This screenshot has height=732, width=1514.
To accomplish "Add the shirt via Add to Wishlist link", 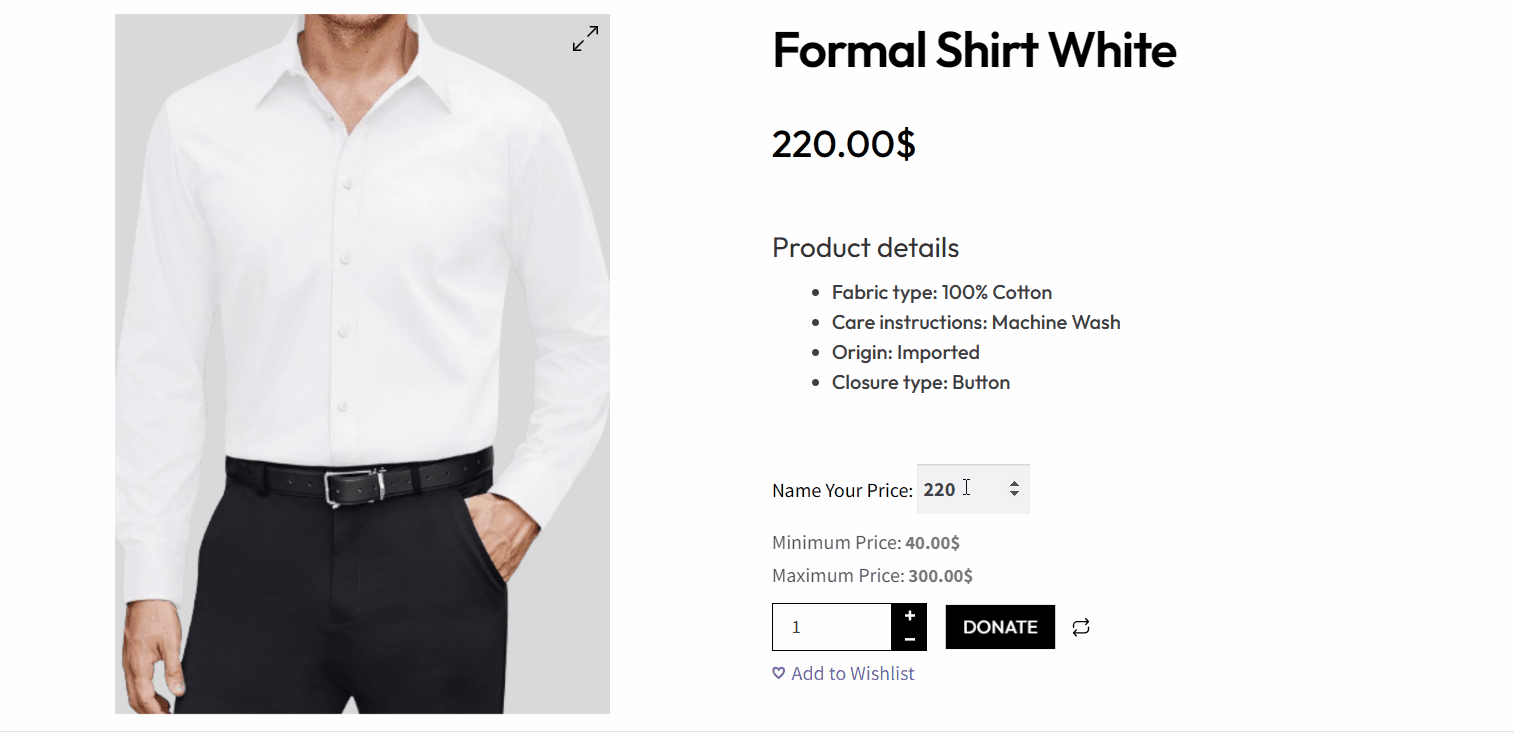I will click(x=852, y=673).
